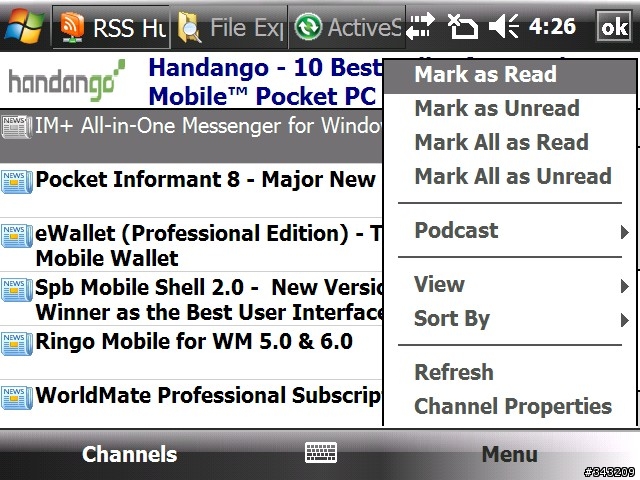Choose Mark All as Read
Viewport: 640px width, 480px height.
click(510, 142)
